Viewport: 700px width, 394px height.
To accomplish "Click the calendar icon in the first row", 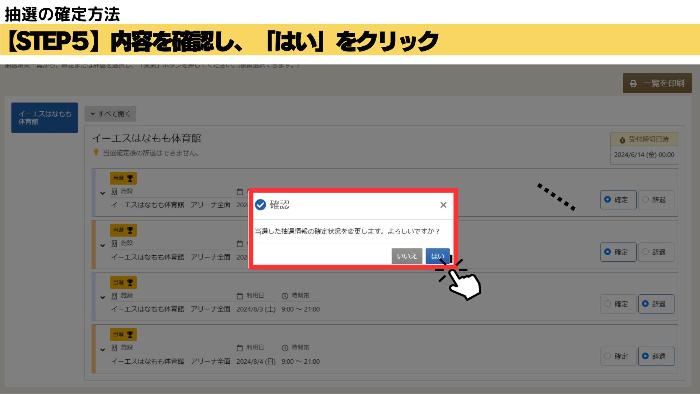I will tap(240, 192).
